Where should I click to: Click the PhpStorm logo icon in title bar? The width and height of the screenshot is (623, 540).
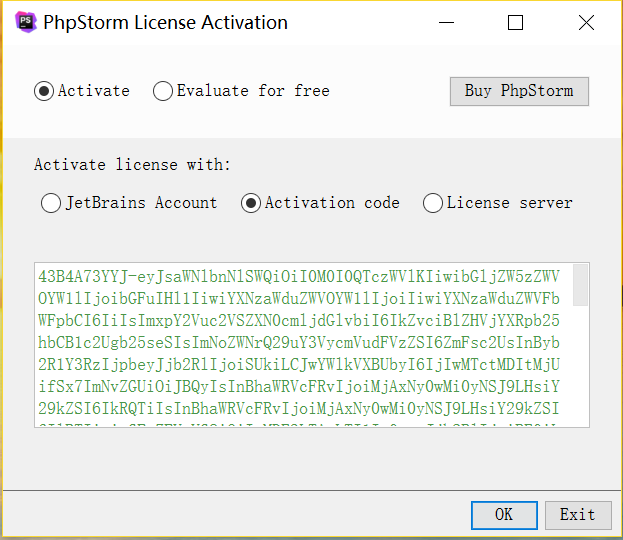click(x=26, y=22)
